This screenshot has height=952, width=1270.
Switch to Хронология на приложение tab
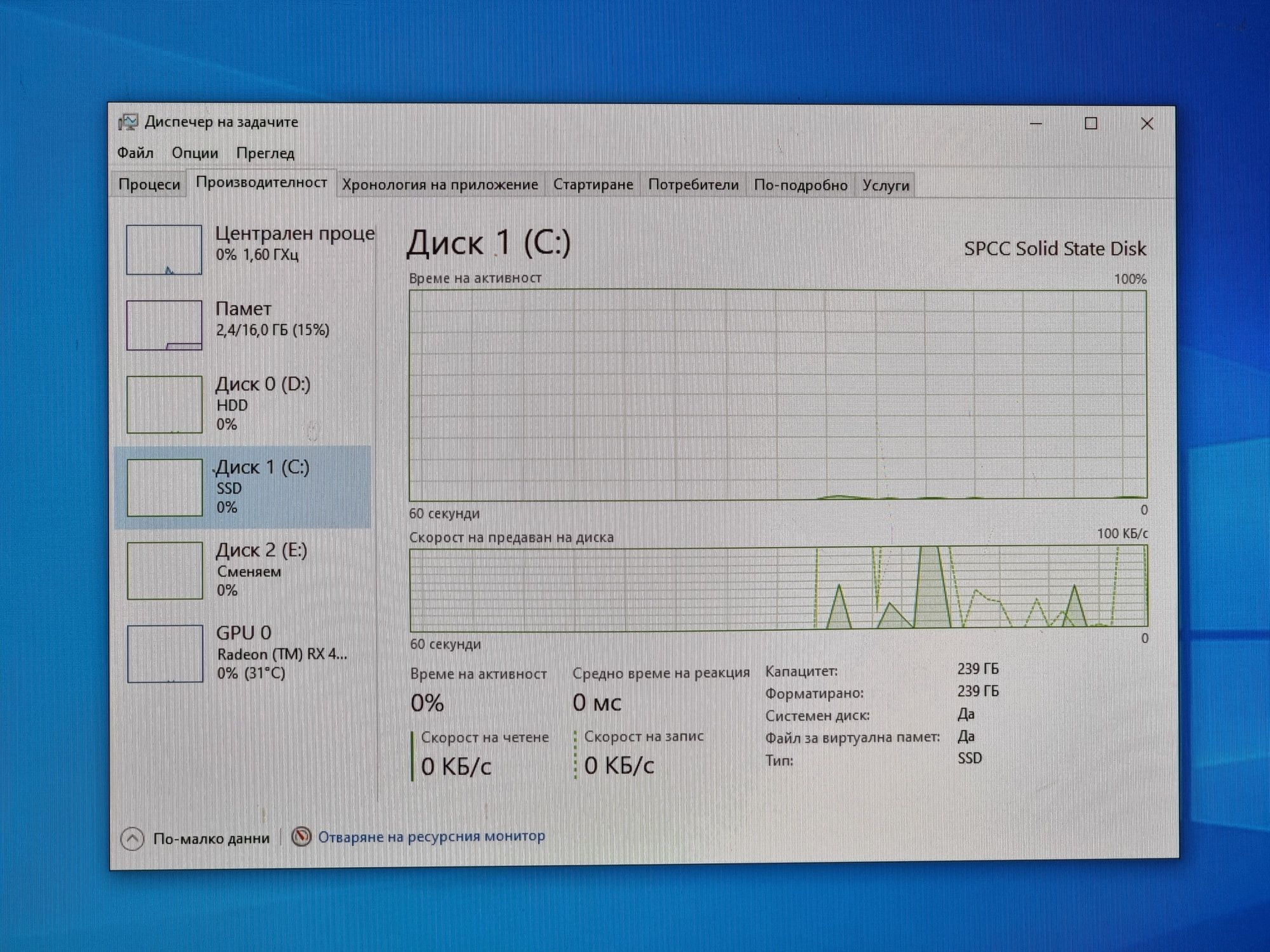coord(440,185)
